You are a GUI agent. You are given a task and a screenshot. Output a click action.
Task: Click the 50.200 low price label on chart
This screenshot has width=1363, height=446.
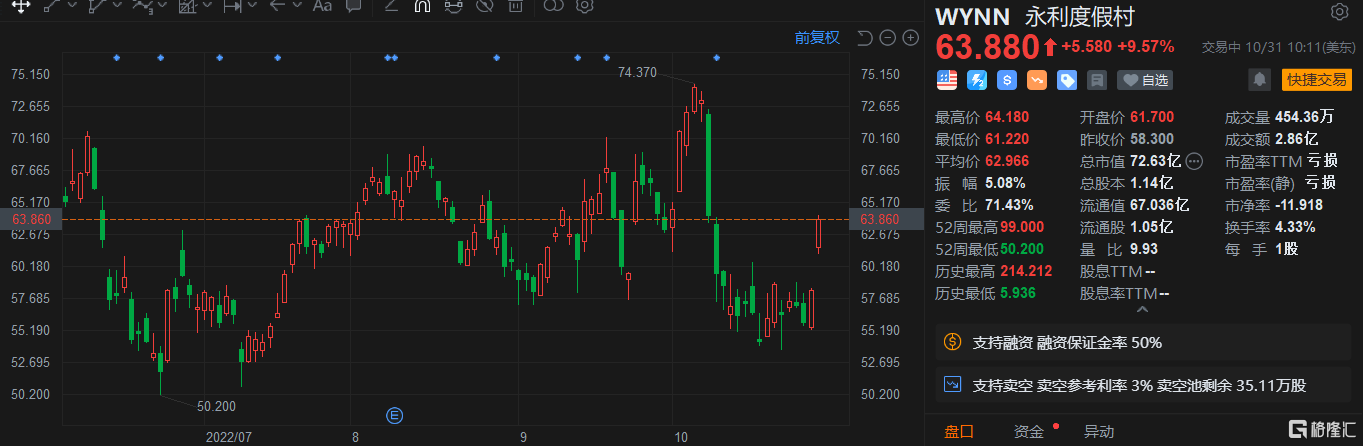(216, 406)
